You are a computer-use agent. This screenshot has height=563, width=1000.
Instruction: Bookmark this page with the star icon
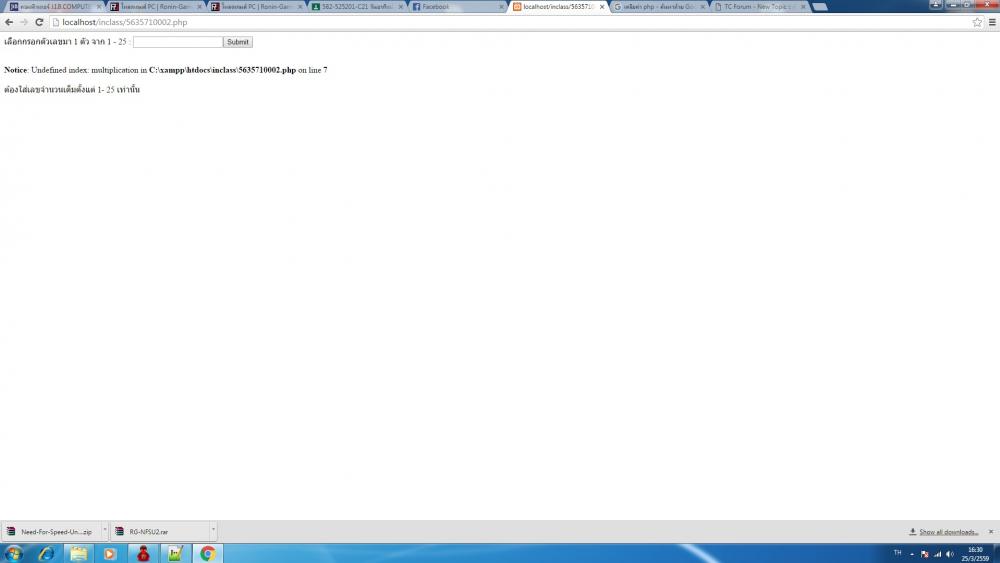(x=977, y=22)
